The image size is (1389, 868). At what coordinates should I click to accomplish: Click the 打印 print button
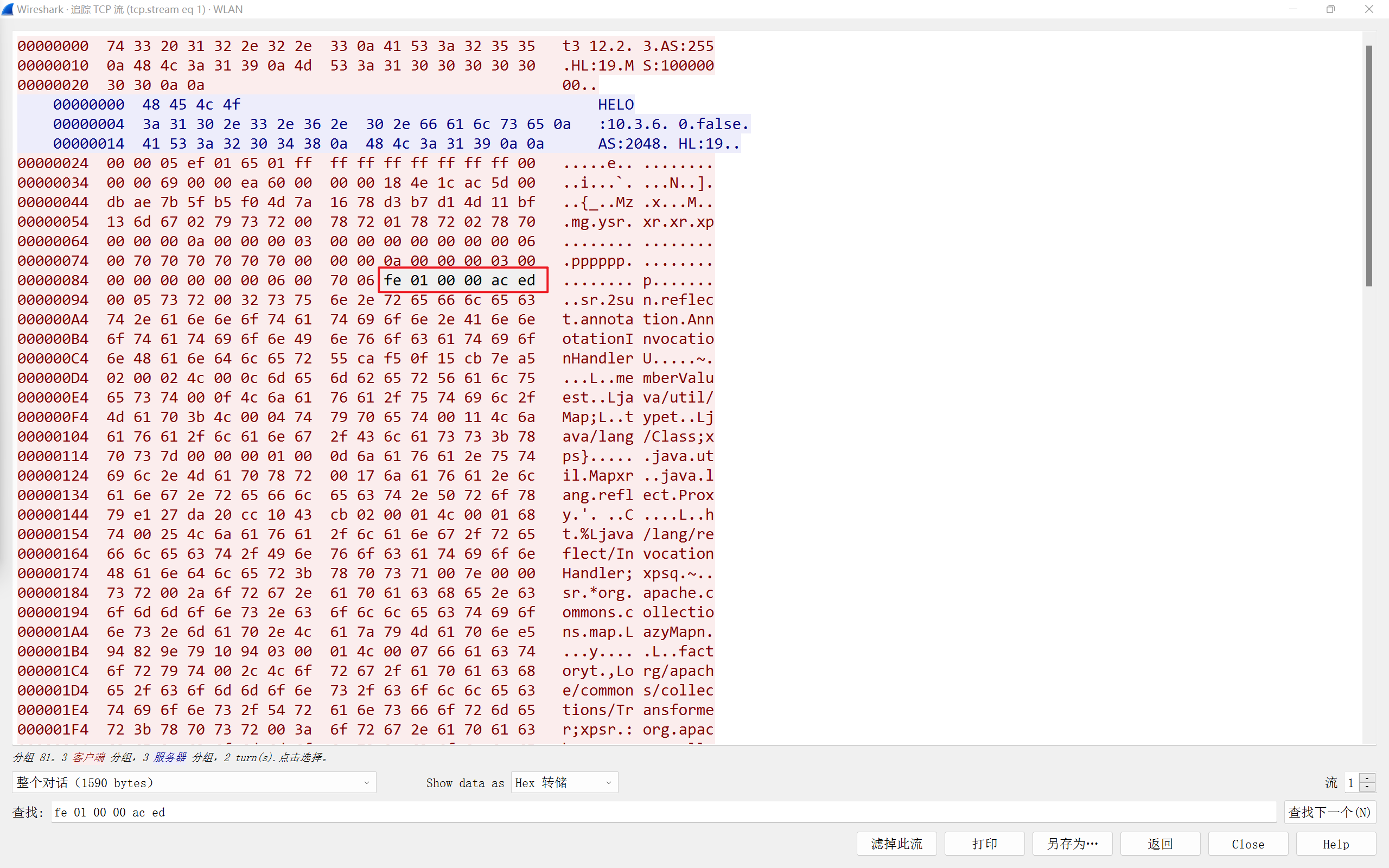984,843
